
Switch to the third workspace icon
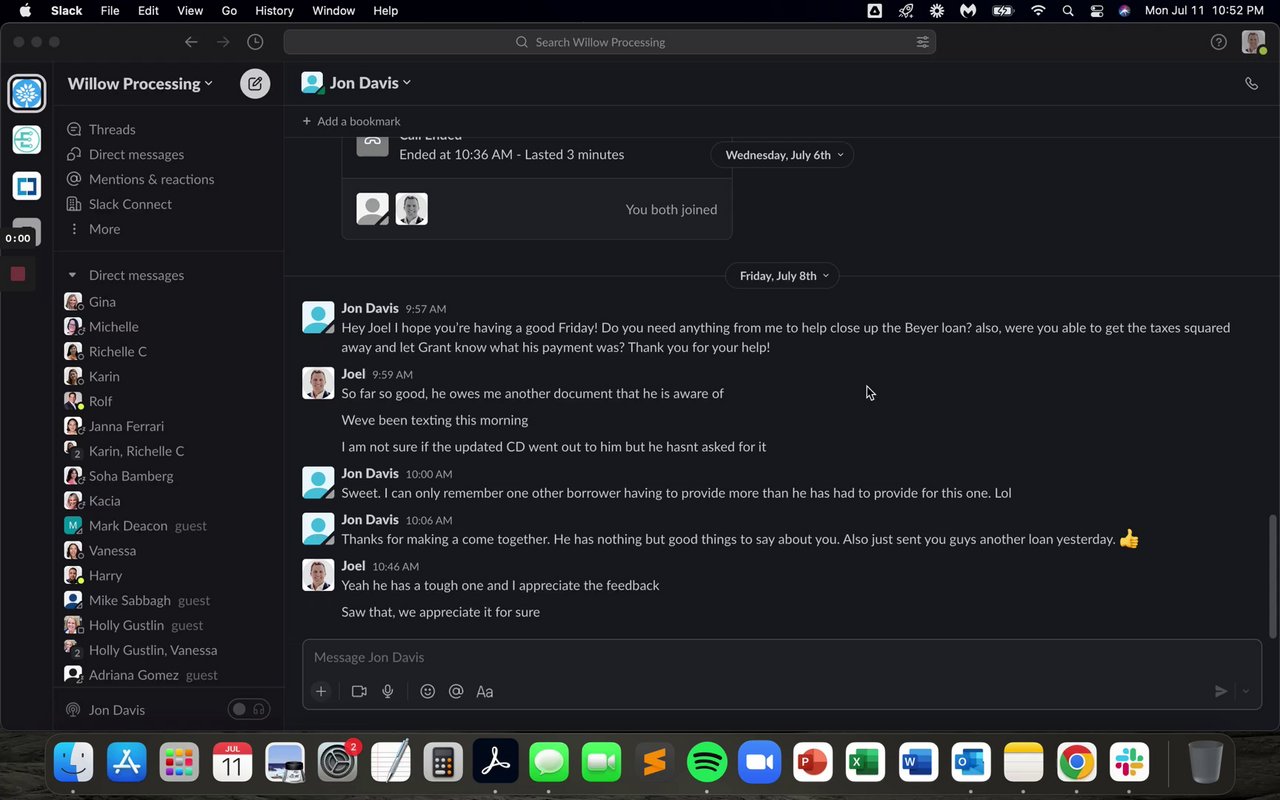[27, 186]
